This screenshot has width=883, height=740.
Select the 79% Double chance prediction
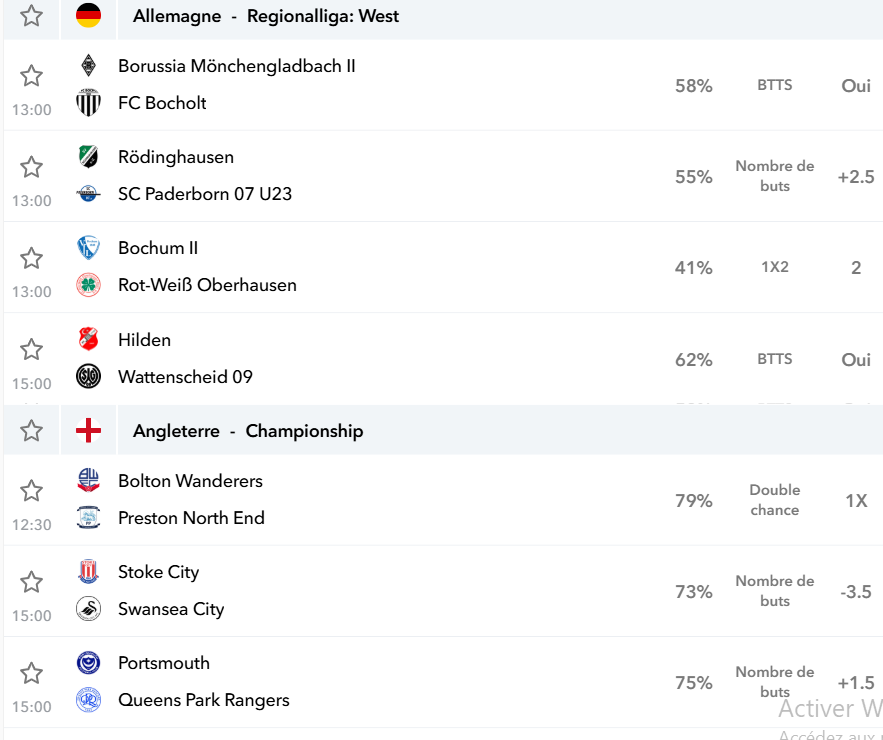774,500
